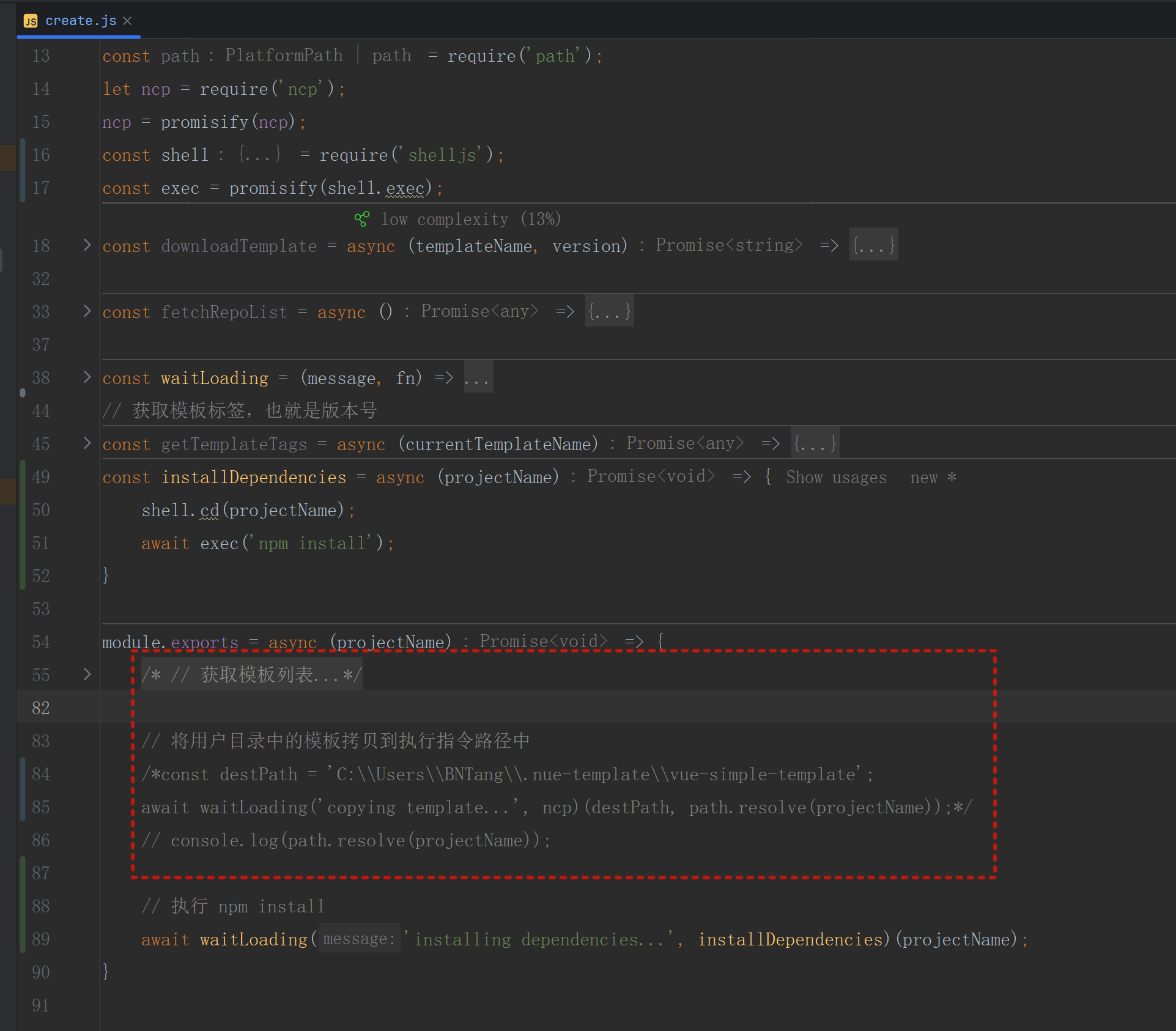Click the folded {...} body of fetchRepoList
Image resolution: width=1176 pixels, height=1031 pixels.
[609, 311]
